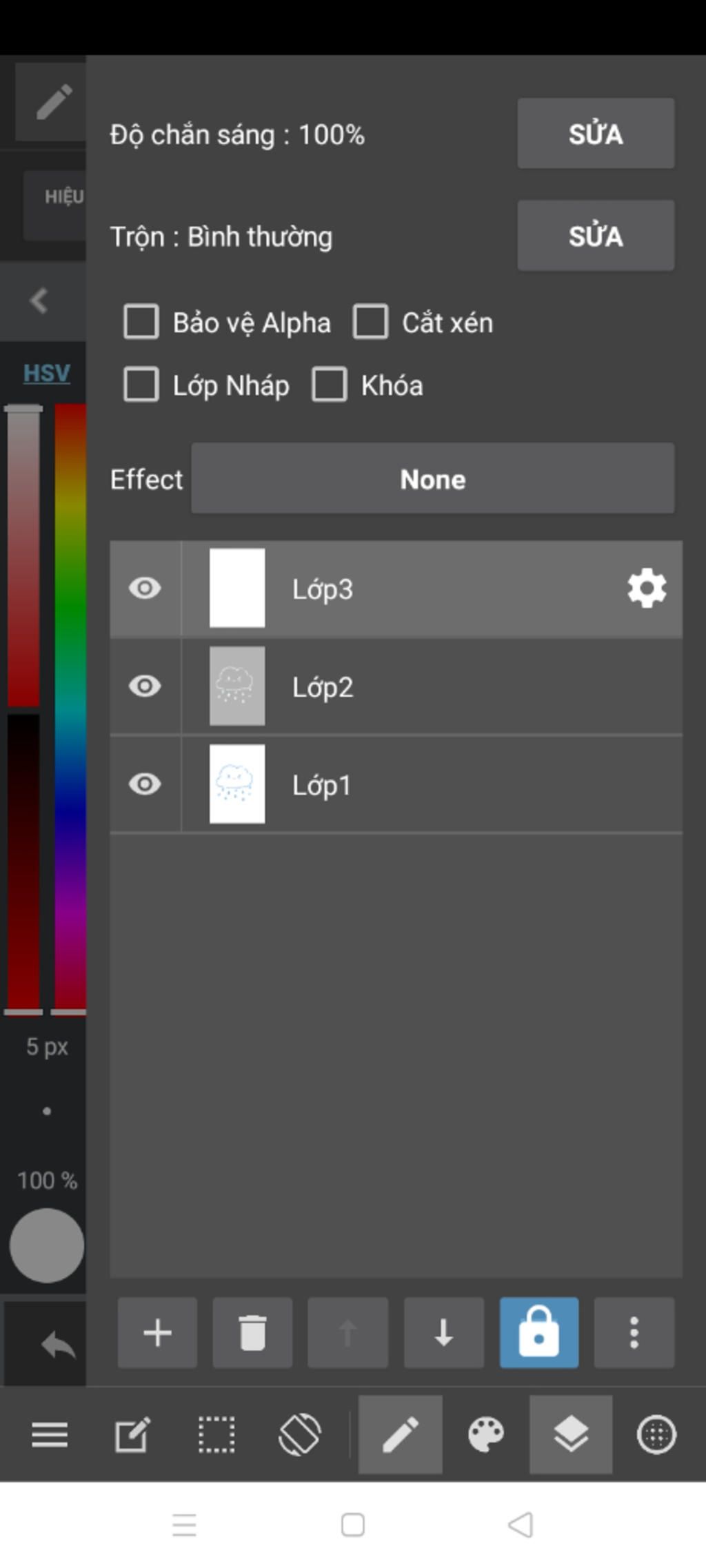Open Lớp3 layer settings gear
This screenshot has height=1568, width=706.
coord(647,589)
